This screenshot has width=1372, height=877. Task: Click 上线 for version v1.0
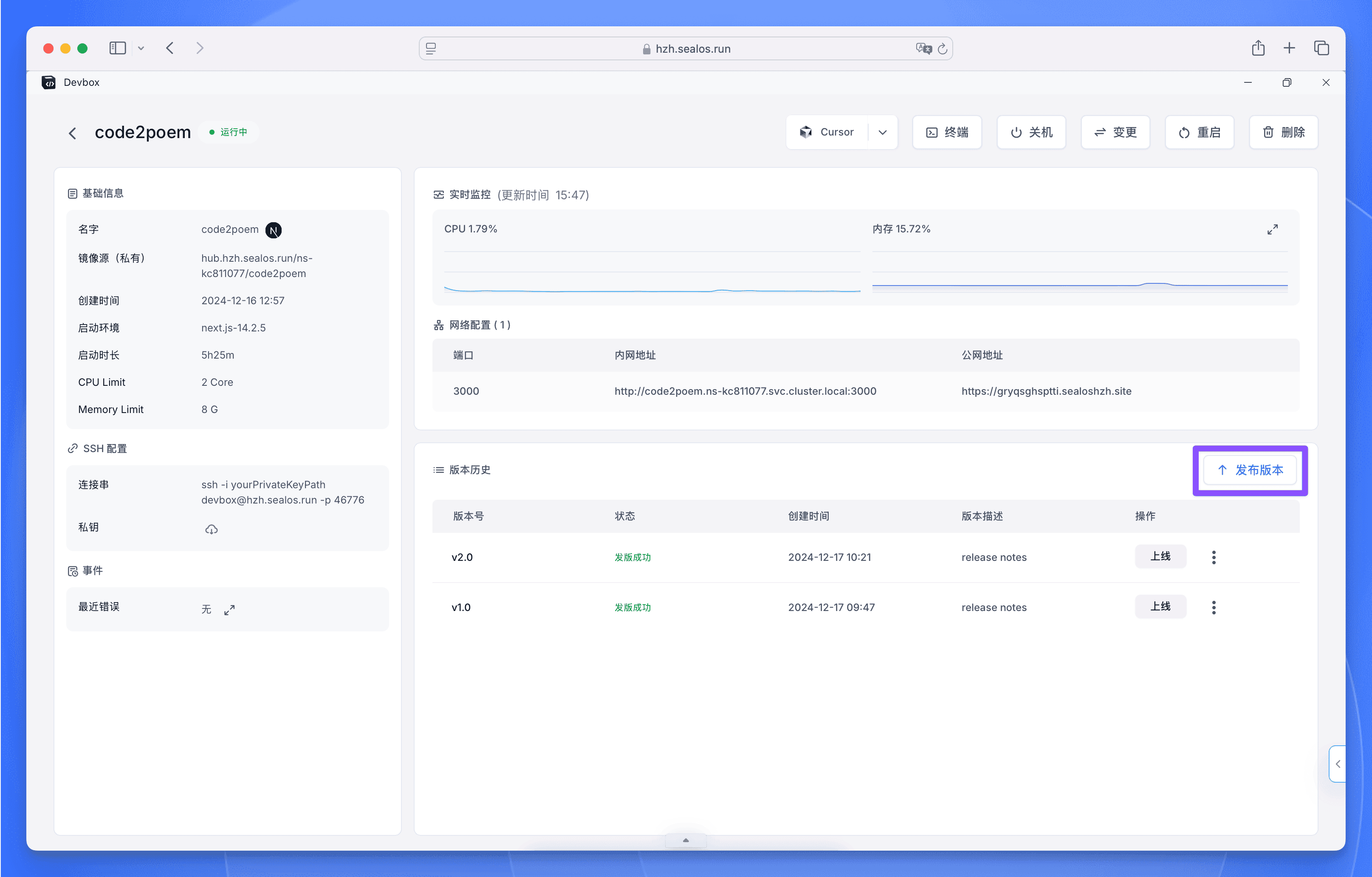pyautogui.click(x=1160, y=606)
